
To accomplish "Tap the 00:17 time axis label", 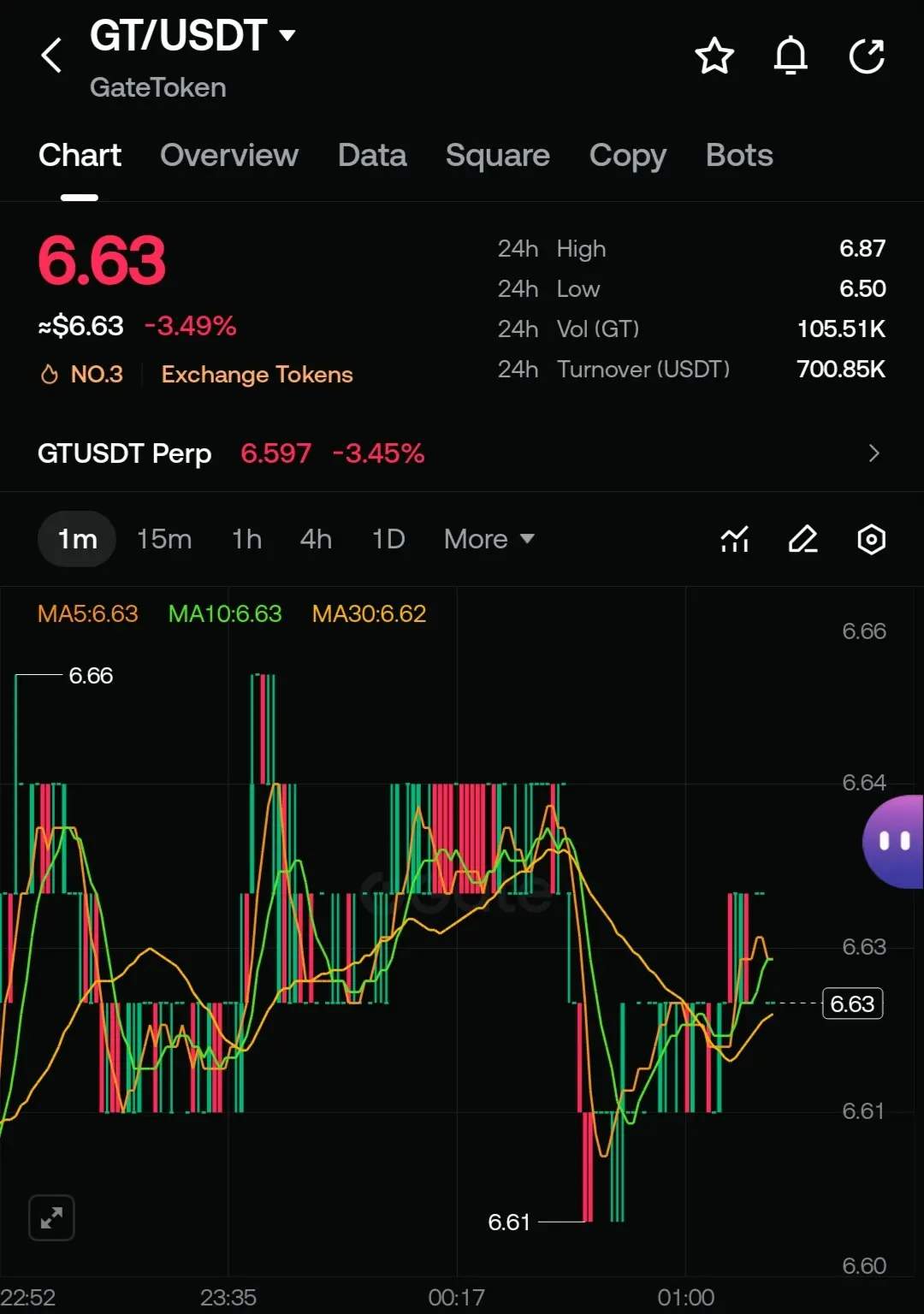I will [456, 1298].
